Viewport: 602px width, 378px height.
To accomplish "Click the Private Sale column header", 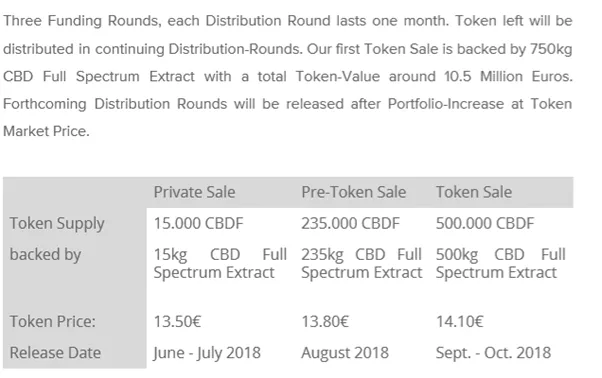I will click(x=194, y=192).
